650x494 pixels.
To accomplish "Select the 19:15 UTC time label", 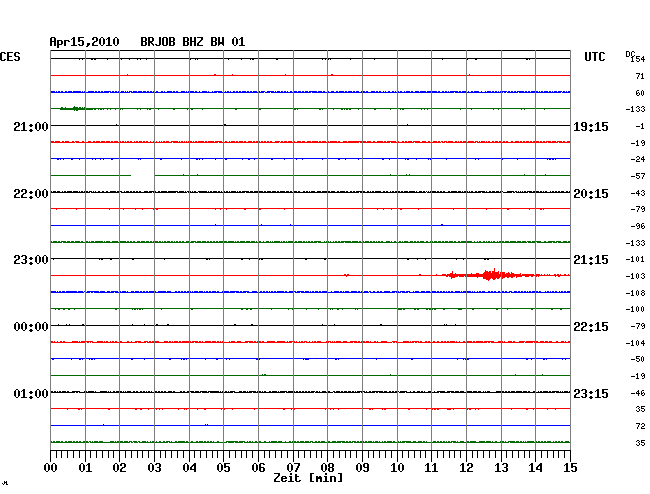I will coord(591,126).
